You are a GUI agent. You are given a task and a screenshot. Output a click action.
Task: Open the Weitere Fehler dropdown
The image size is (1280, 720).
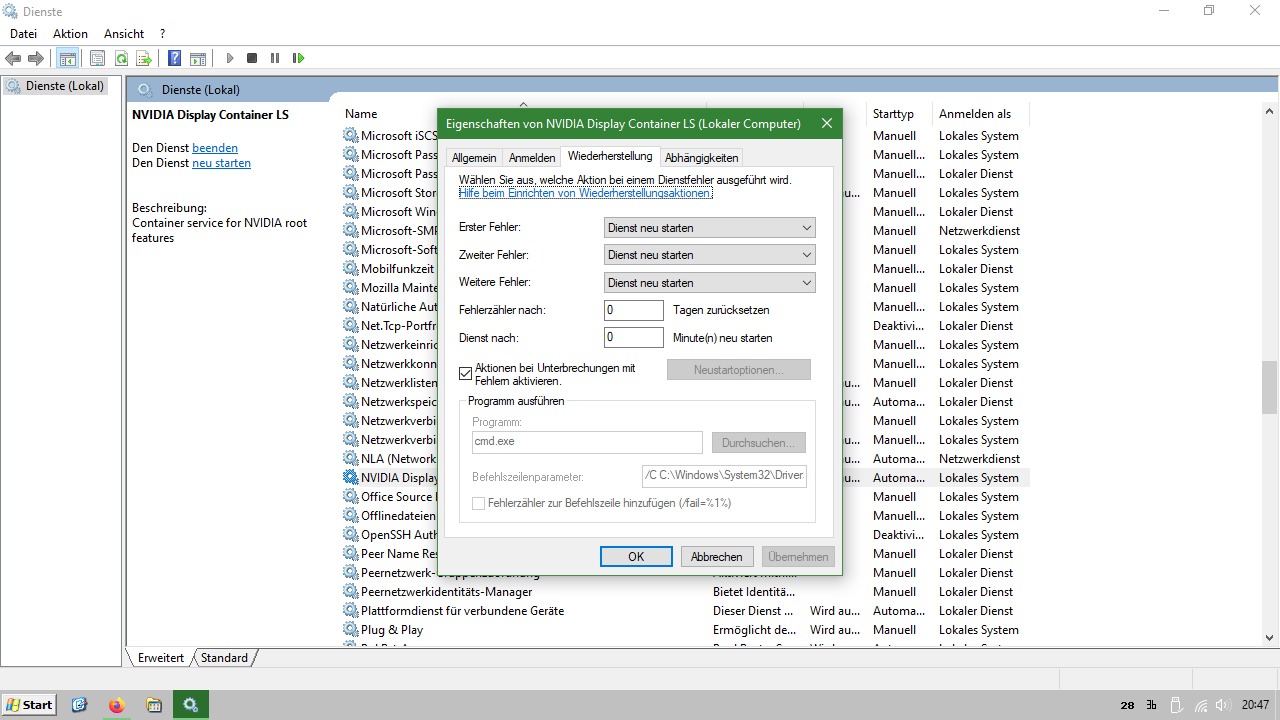(710, 283)
